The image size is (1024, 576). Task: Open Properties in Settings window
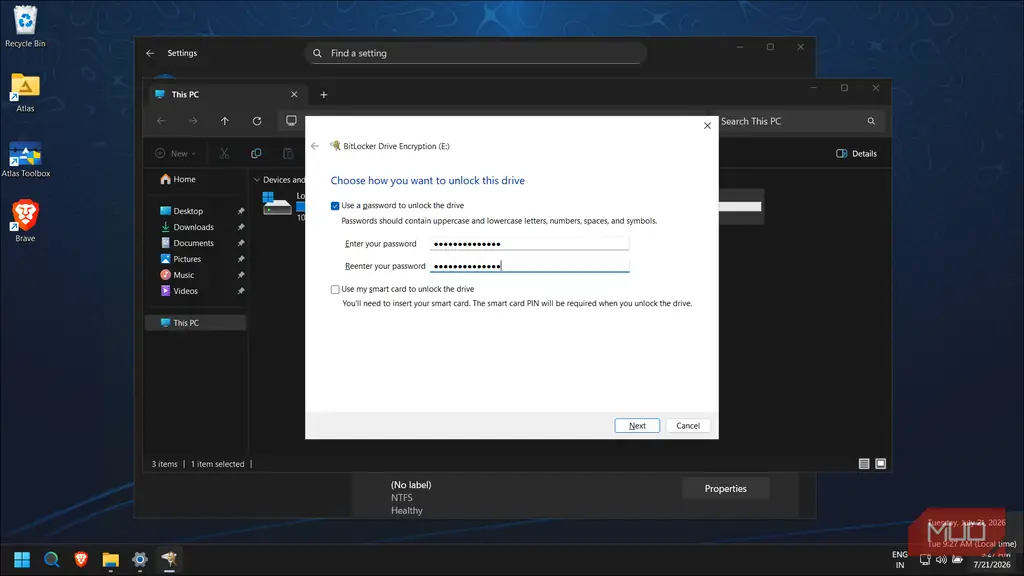point(726,488)
